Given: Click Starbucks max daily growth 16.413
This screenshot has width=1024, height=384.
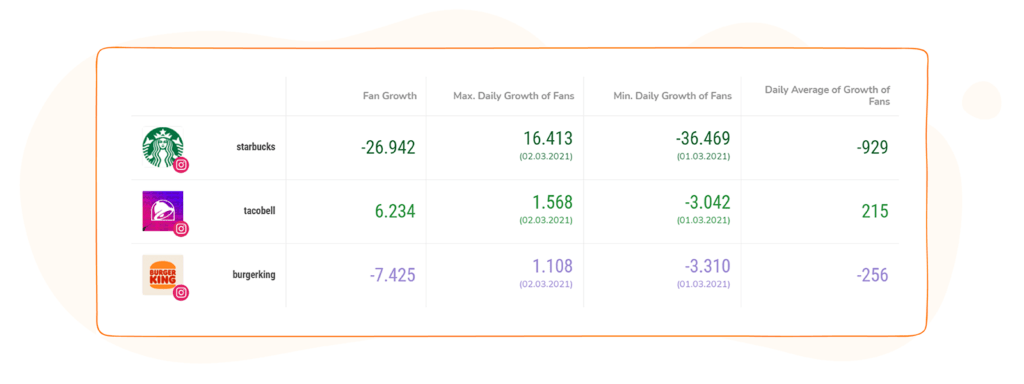Looking at the screenshot, I should (548, 138).
